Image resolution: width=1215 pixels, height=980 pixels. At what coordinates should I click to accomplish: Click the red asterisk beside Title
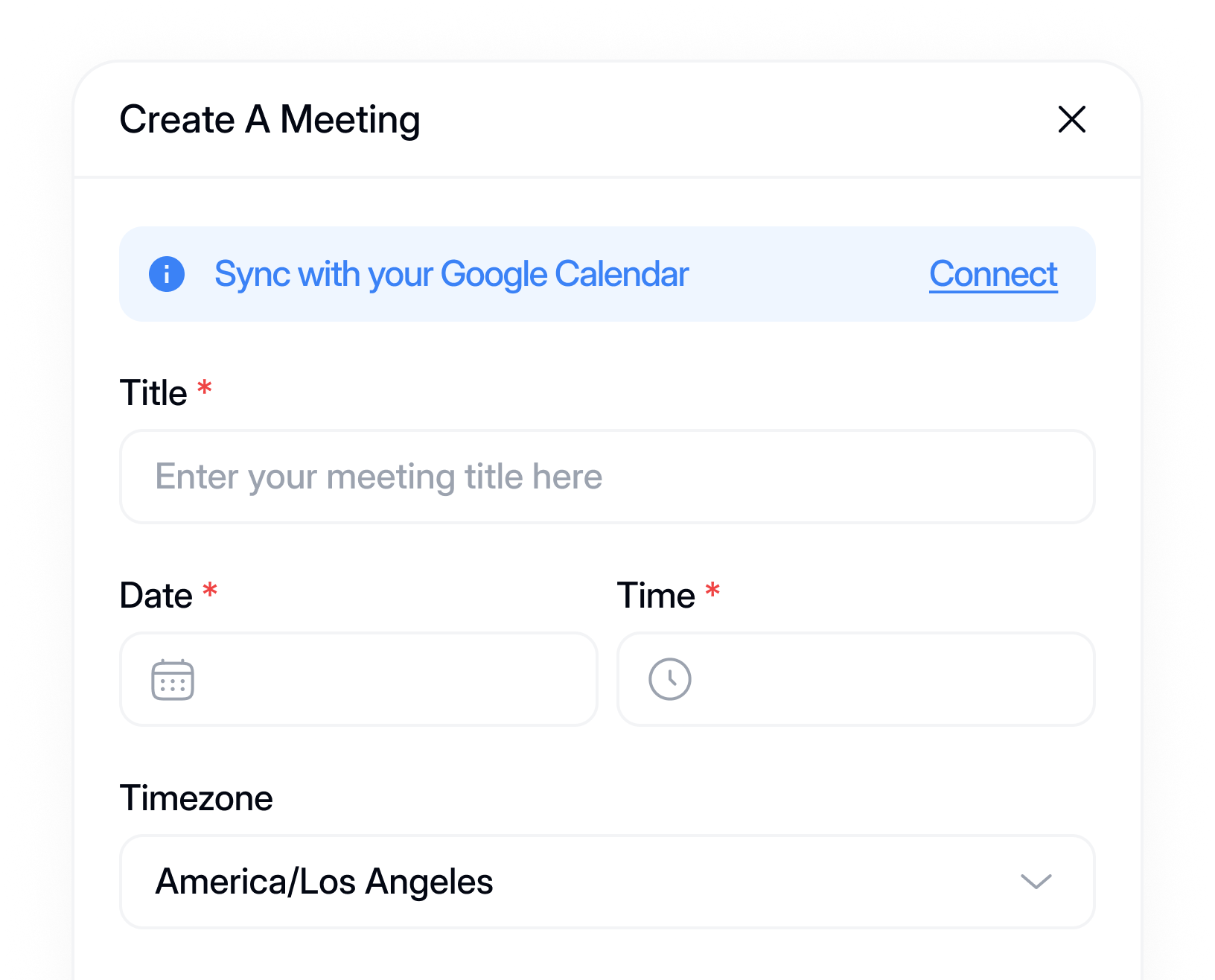(205, 388)
